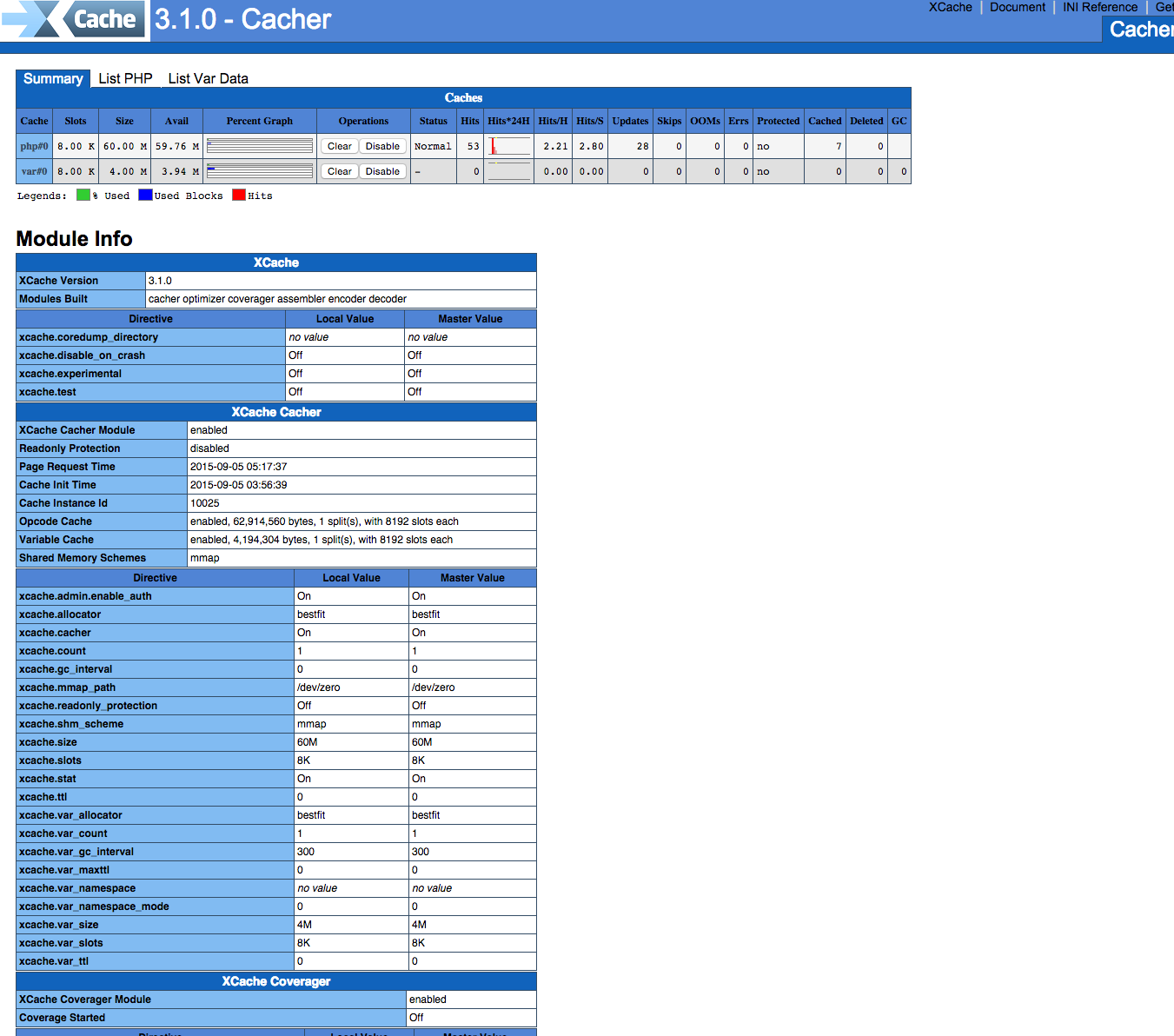Click the php#0 Avail value 59.76 M
1174x1036 pixels.
(177, 146)
